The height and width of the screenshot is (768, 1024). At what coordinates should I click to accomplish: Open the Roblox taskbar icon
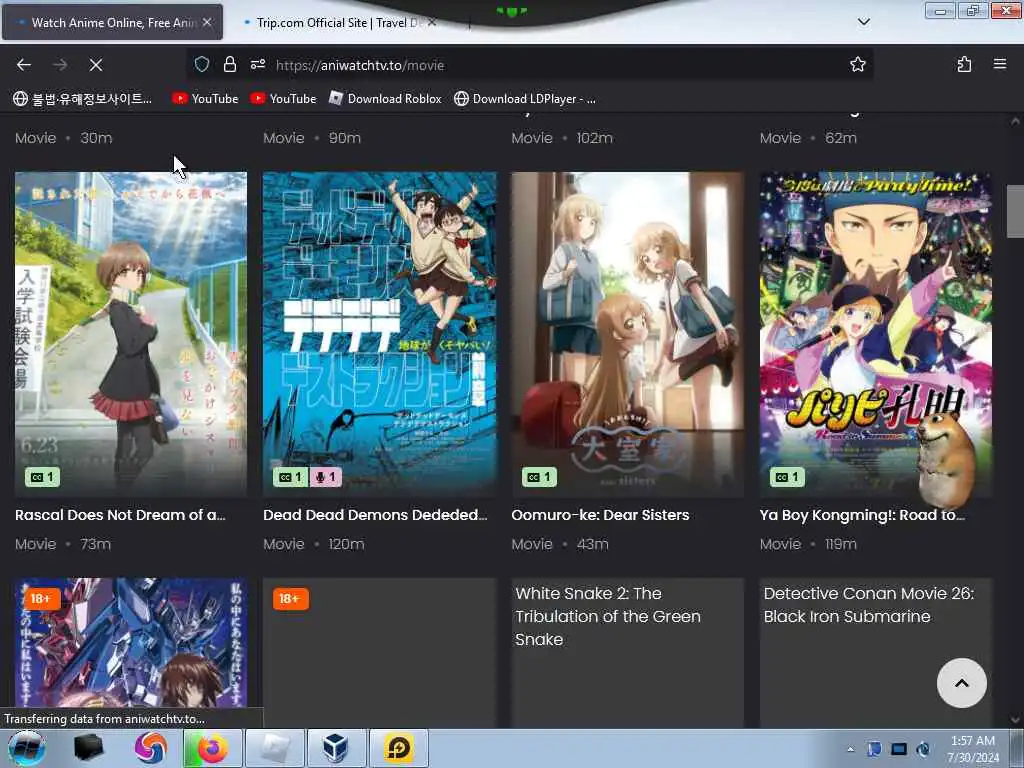(275, 748)
